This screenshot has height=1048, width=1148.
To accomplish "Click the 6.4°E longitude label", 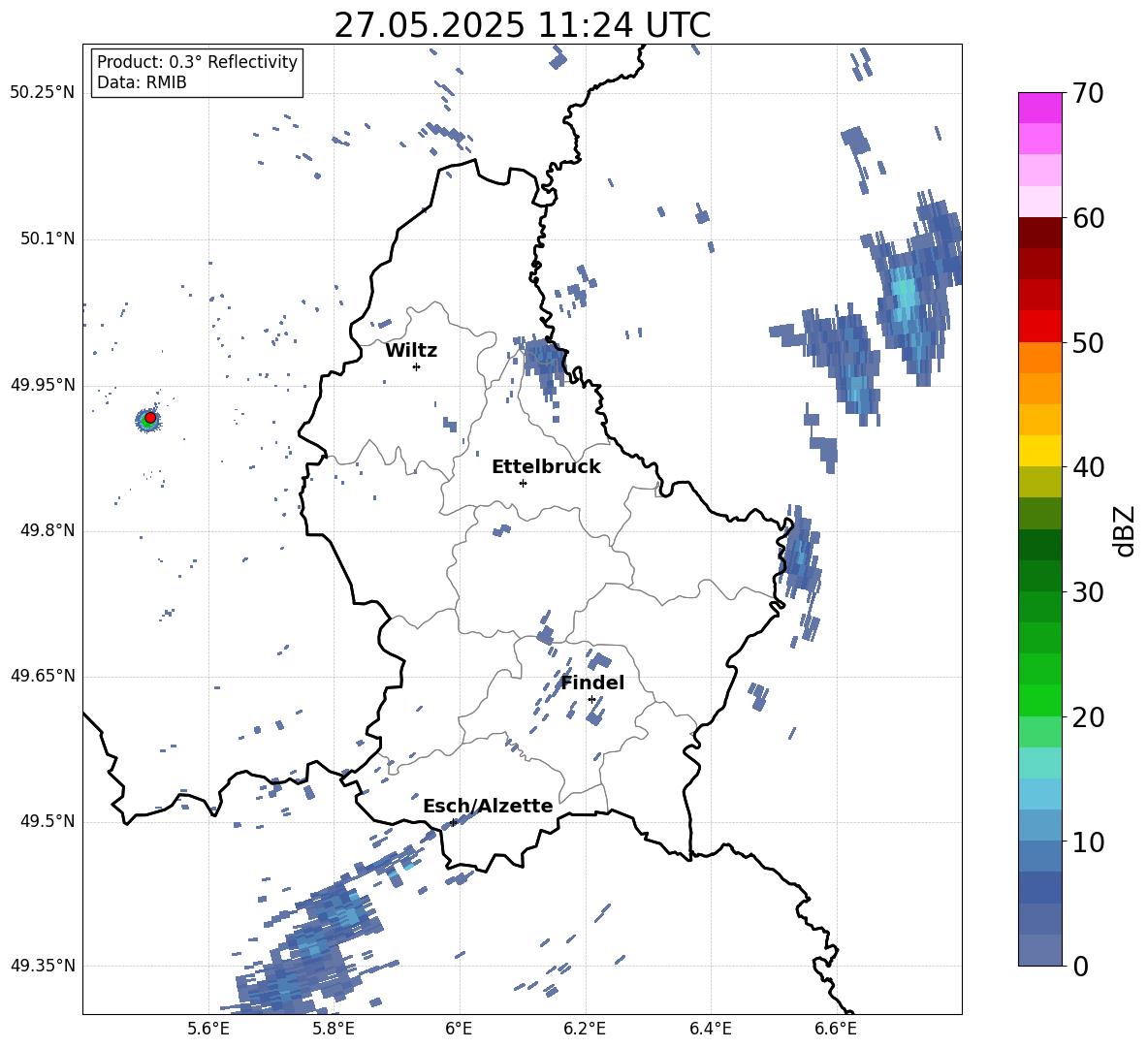I will click(710, 1030).
